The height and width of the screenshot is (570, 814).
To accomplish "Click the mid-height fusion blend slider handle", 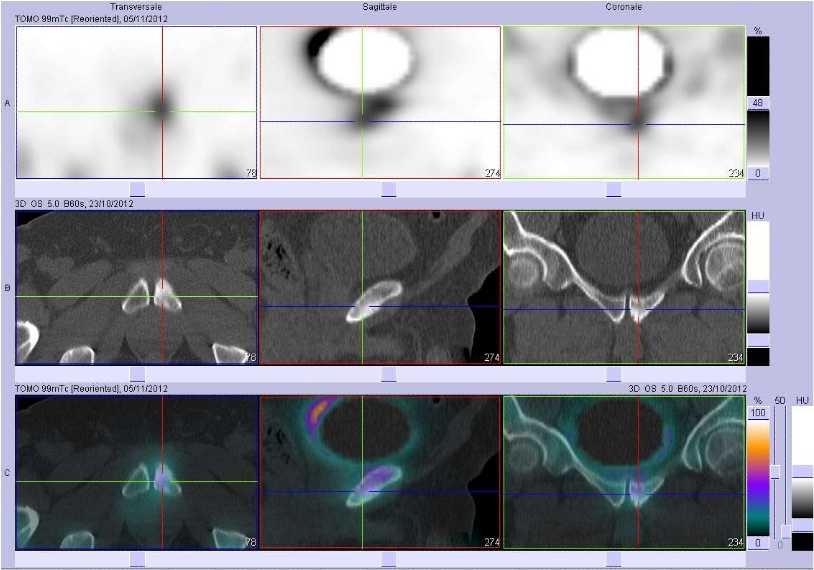I will 776,471.
